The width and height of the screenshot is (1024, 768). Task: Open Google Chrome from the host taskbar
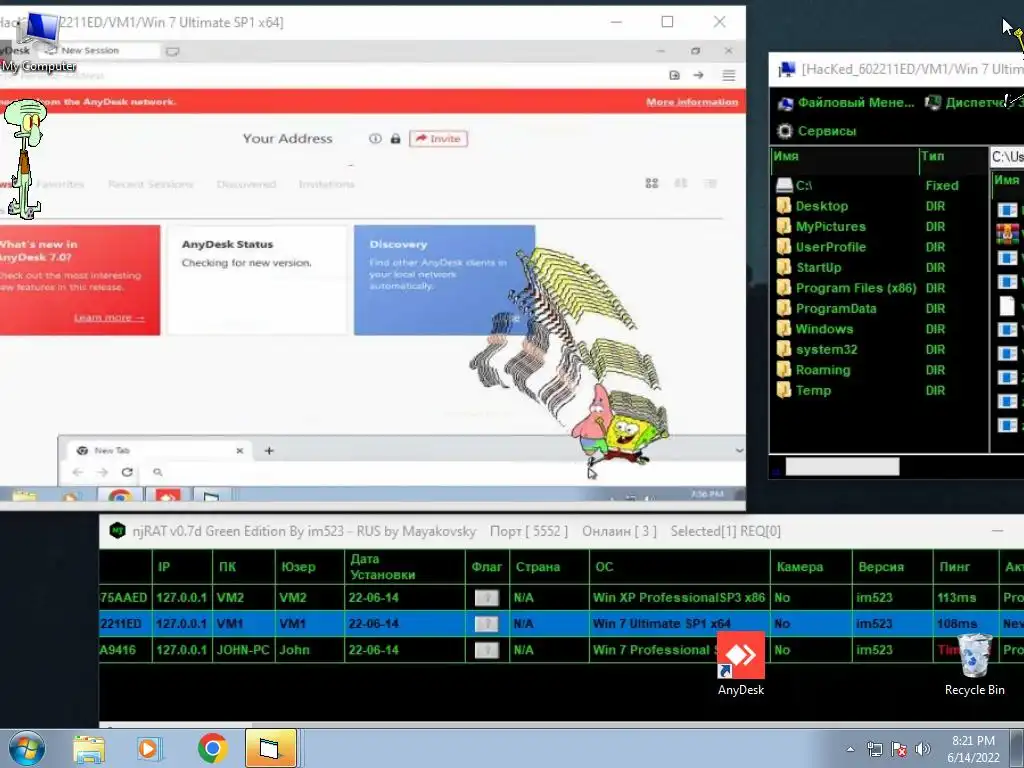[212, 748]
